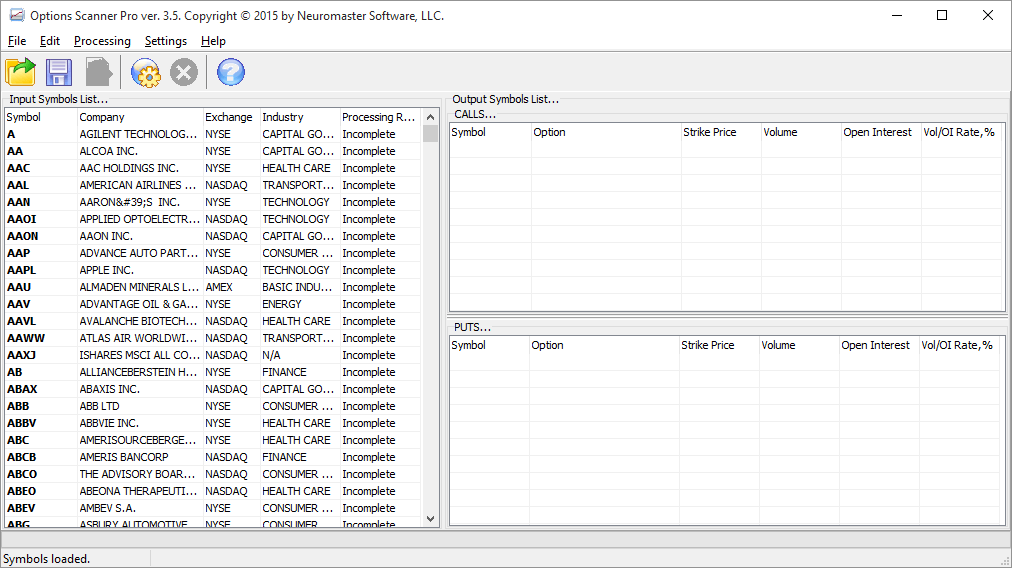1012x568 pixels.
Task: Select the AA symbol row
Action: [x=212, y=151]
